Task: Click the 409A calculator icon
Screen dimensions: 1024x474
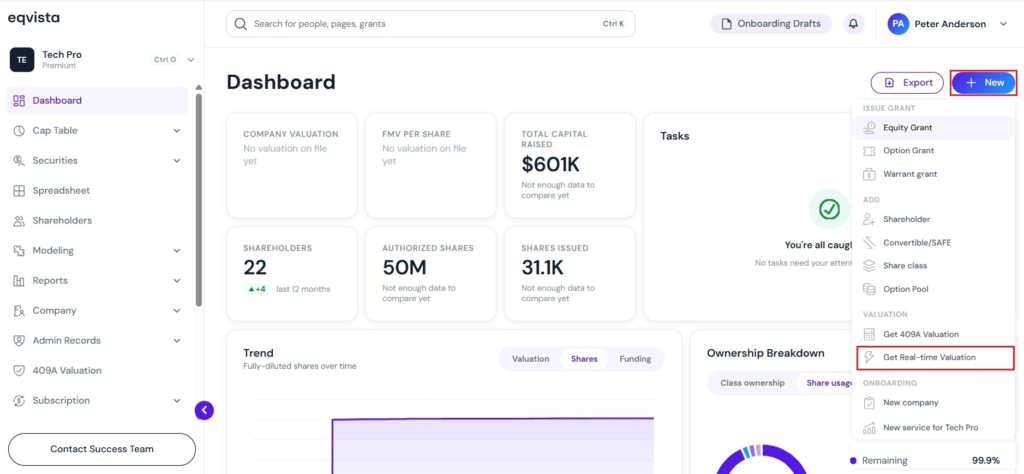Action: 869,334
